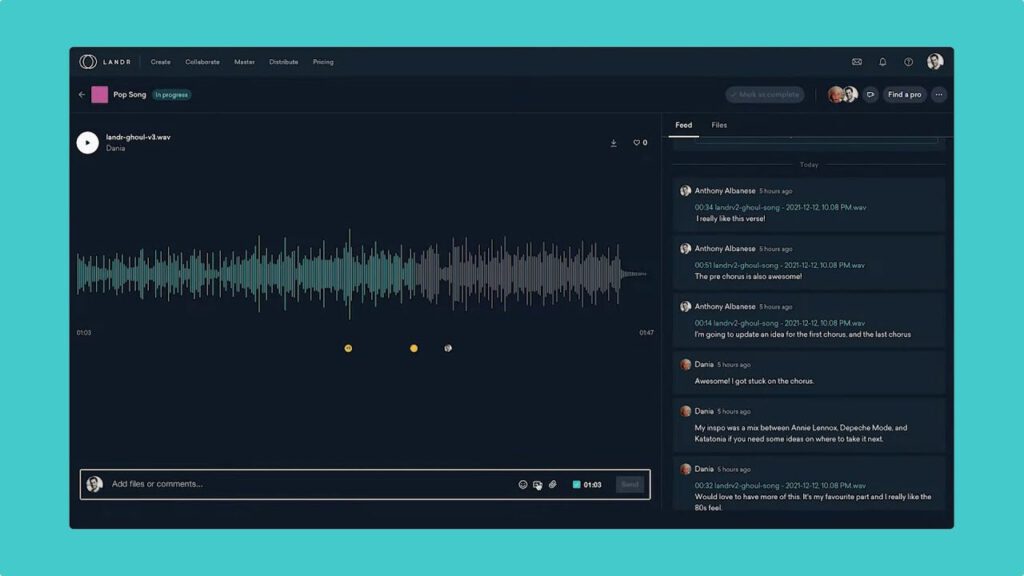Open the user profile avatar menu
The width and height of the screenshot is (1024, 576).
935,62
